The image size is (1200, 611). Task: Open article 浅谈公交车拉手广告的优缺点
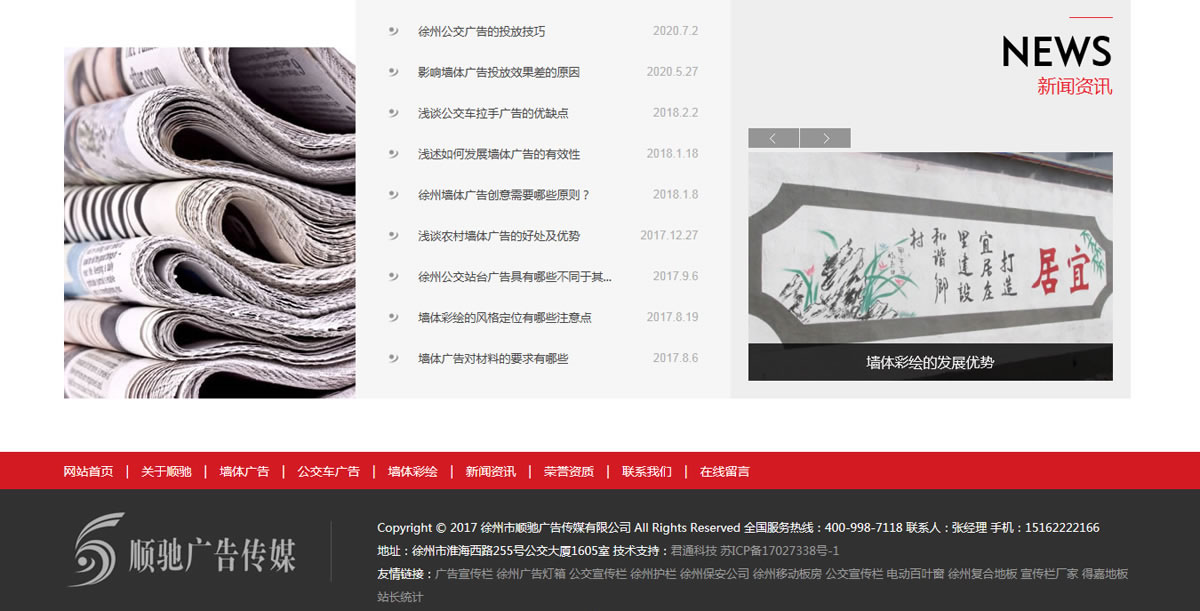(493, 113)
